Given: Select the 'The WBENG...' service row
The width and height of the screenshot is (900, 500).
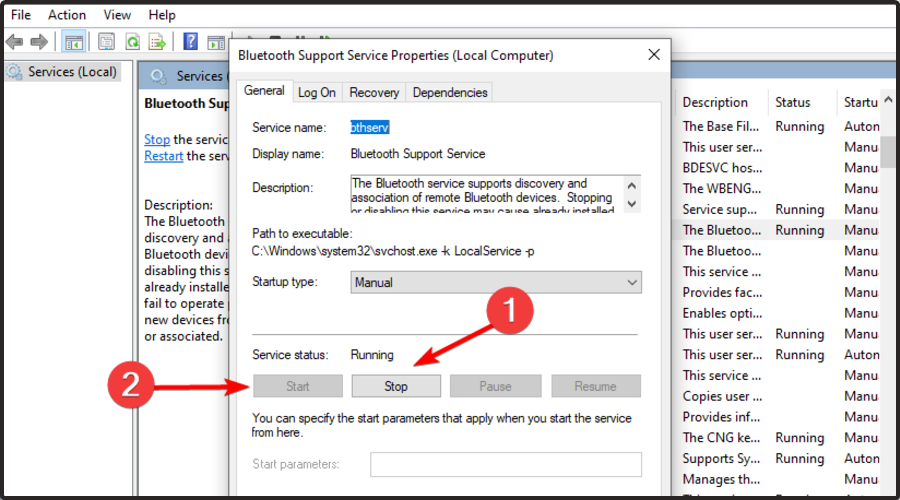Looking at the screenshot, I should pyautogui.click(x=777, y=188).
